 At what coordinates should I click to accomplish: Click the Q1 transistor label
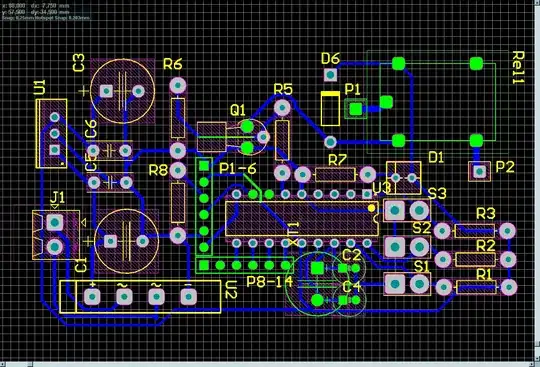click(x=238, y=110)
